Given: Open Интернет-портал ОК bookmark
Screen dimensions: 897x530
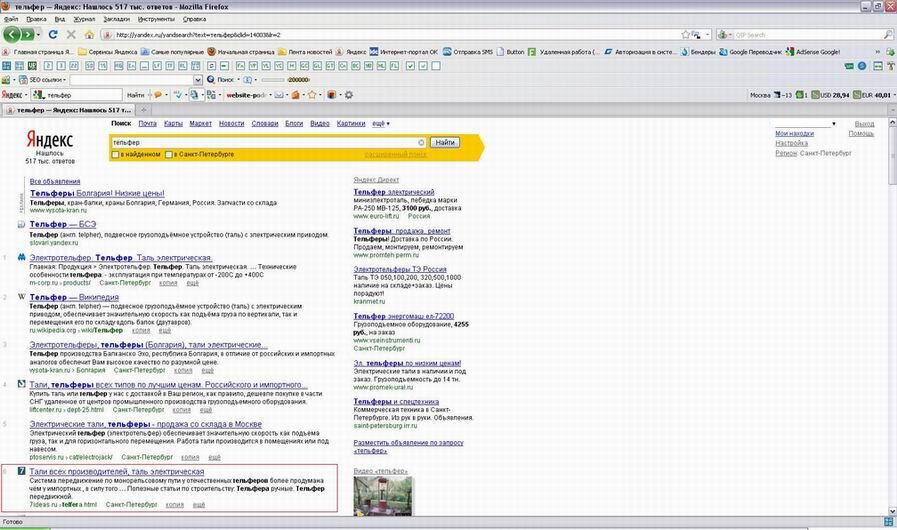Looking at the screenshot, I should 403,52.
